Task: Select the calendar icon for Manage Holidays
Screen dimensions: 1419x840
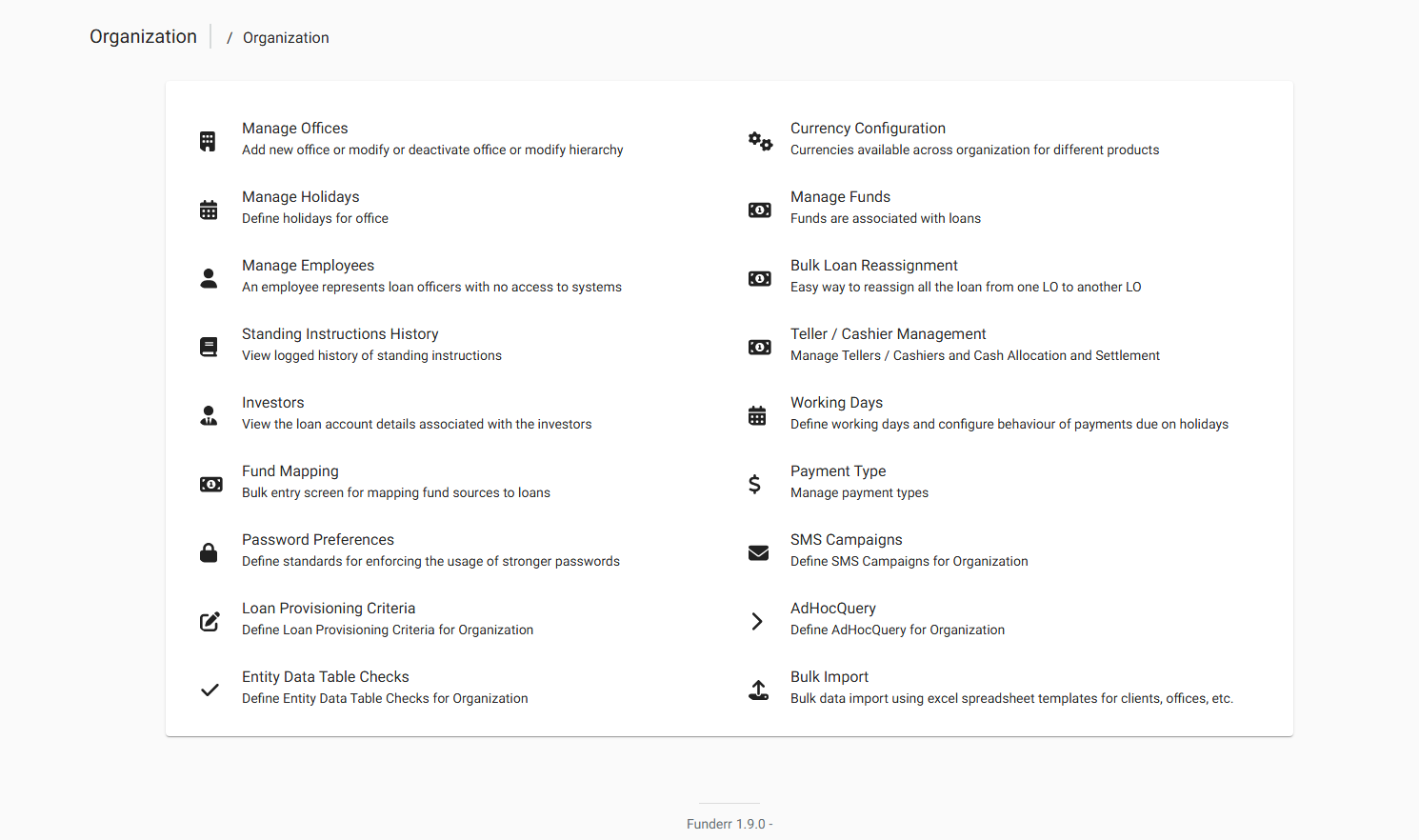Action: 209,210
